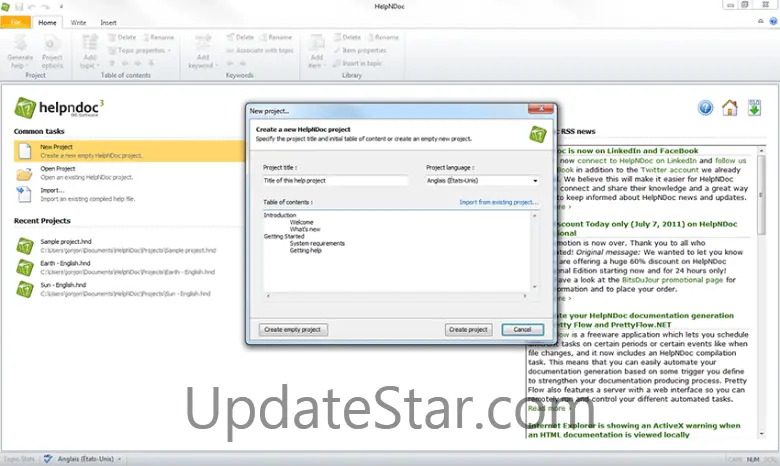Click the Create empty project button
Screen dimensions: 780x466
[x=293, y=329]
